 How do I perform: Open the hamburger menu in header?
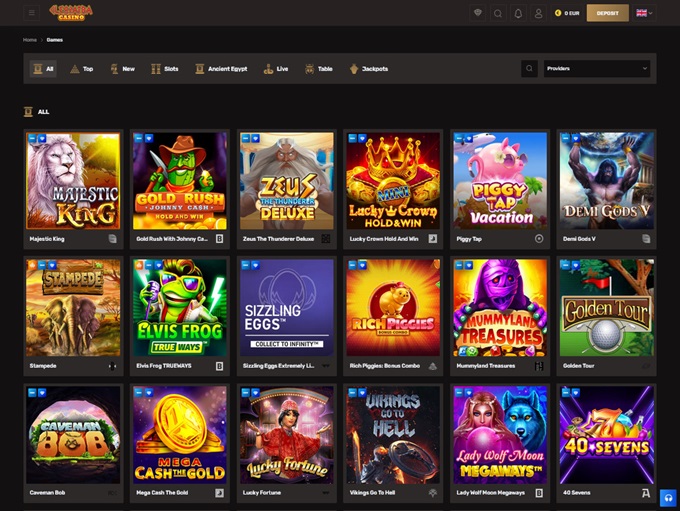[32, 13]
